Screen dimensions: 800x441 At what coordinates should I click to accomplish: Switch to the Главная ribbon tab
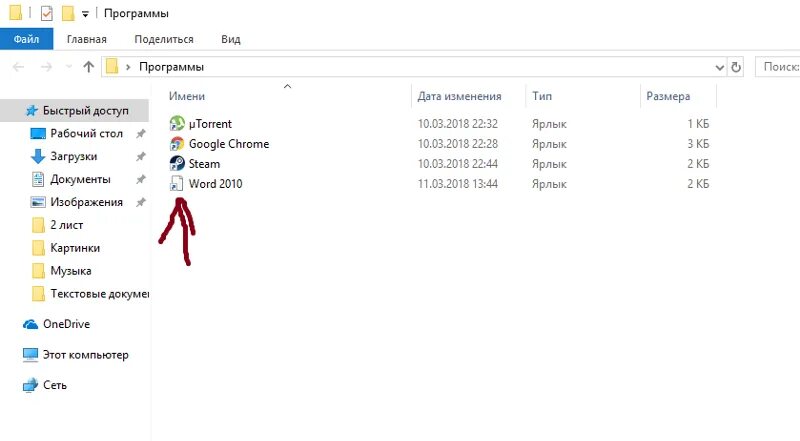[x=87, y=39]
